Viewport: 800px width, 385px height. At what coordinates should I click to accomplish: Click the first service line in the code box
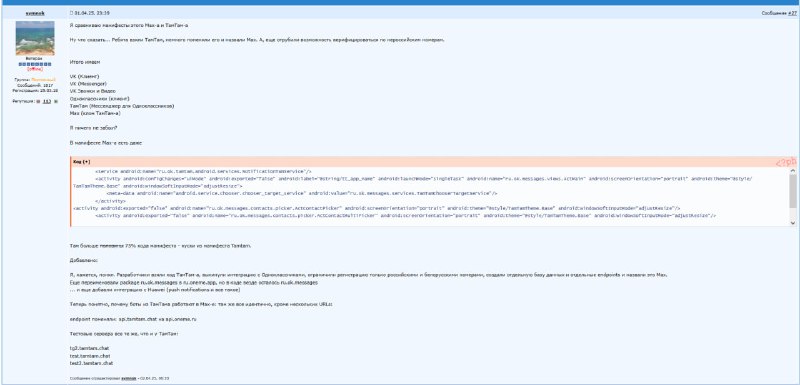point(203,171)
